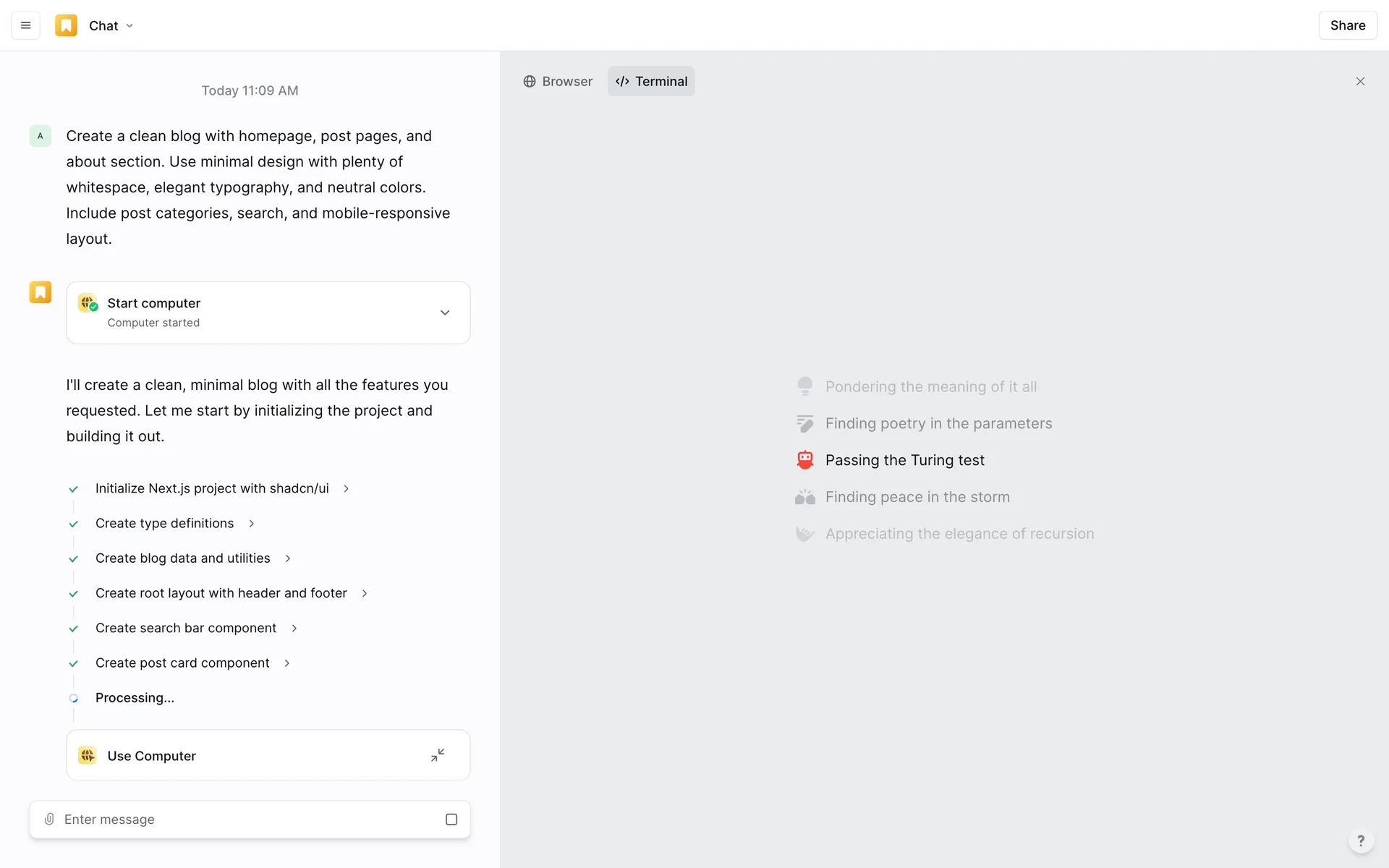Click the red robot Turing test icon
1389x868 pixels.
804,460
